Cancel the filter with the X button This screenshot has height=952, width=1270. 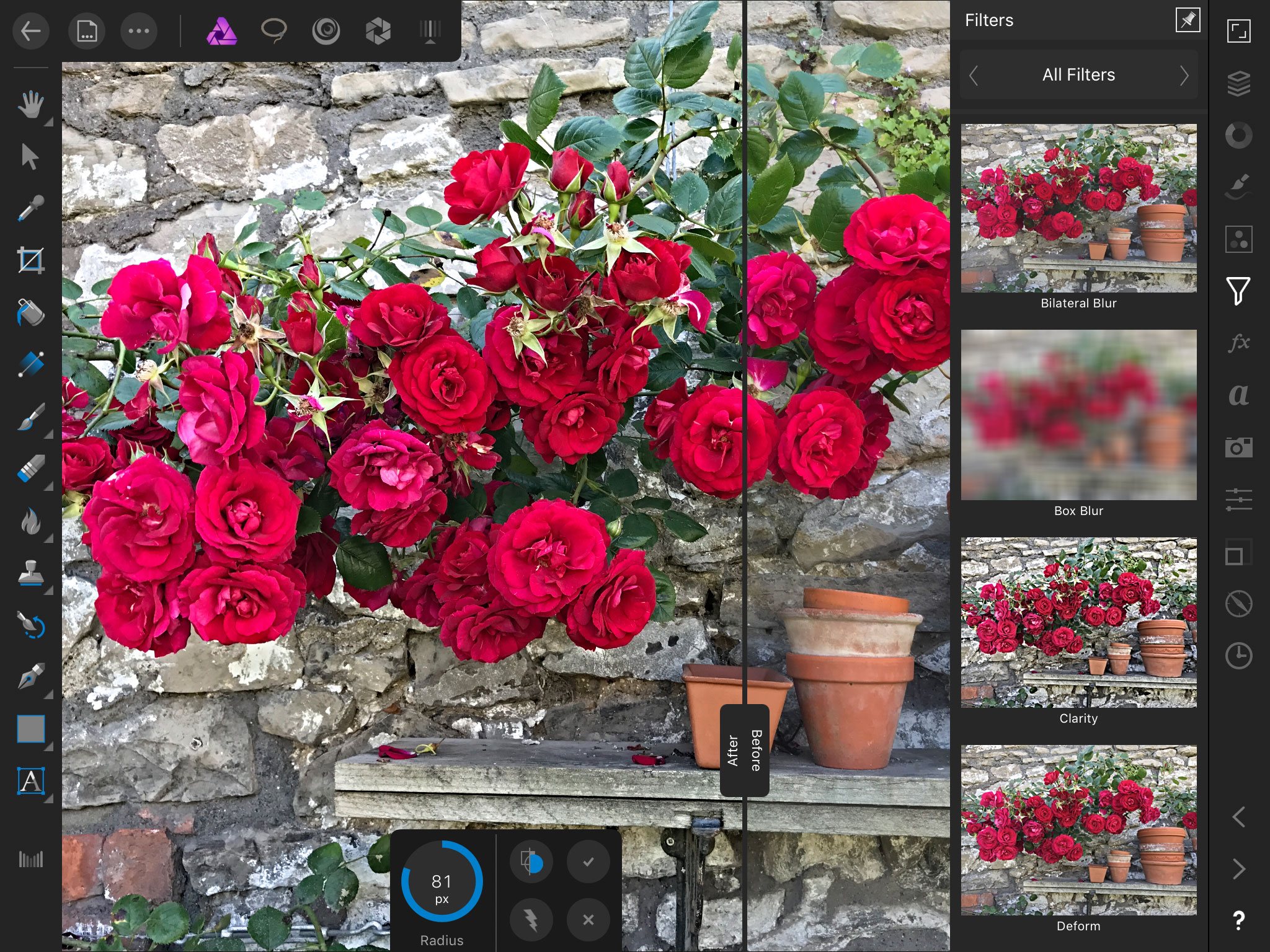[x=587, y=919]
